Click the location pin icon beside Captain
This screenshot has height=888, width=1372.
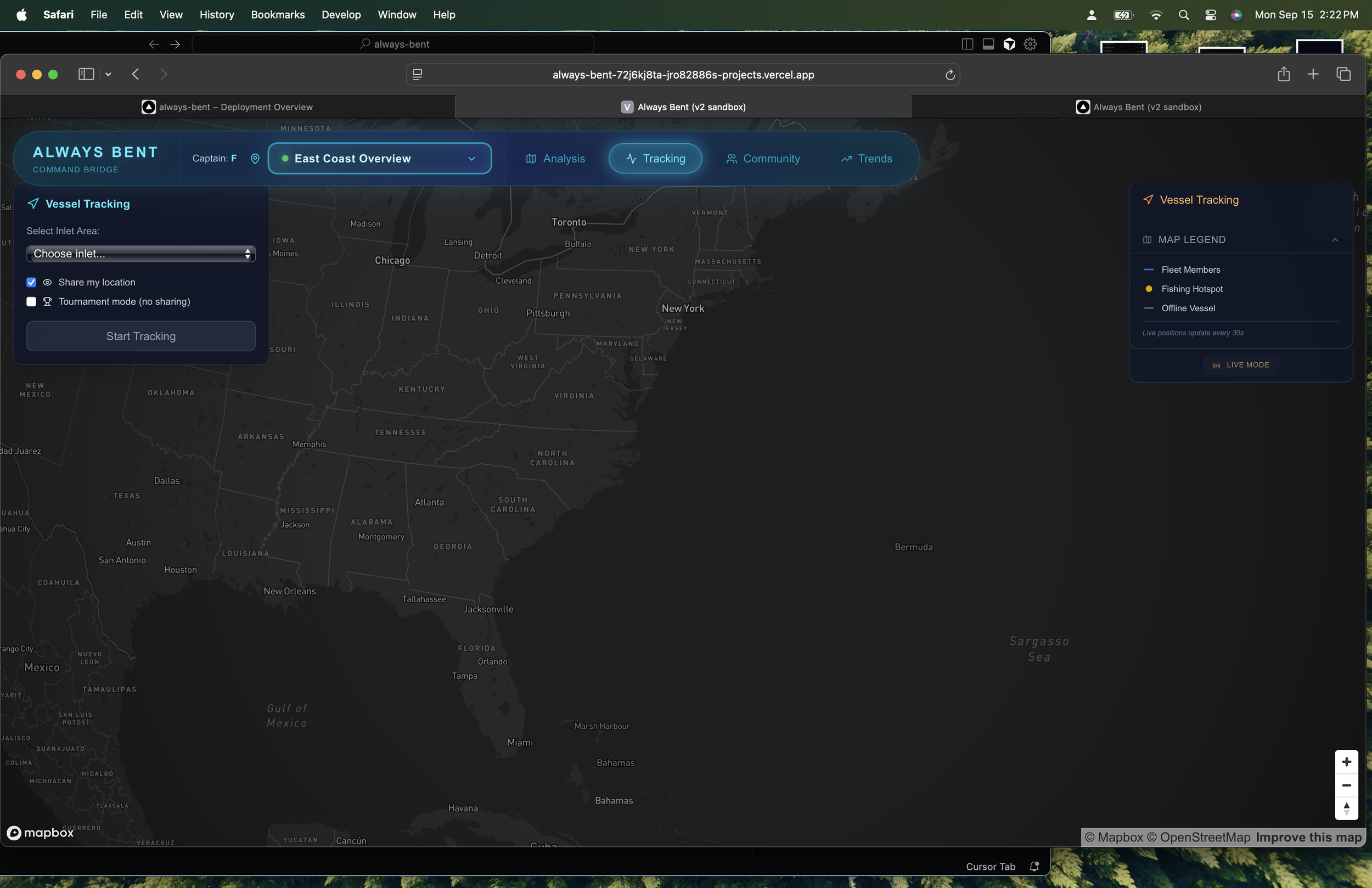tap(255, 159)
